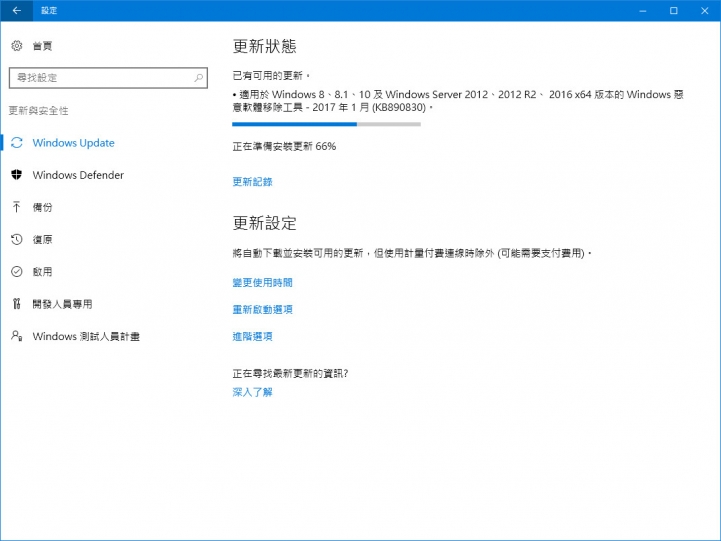721x541 pixels.
Task: Click the Windows Defender shield icon
Action: click(17, 175)
